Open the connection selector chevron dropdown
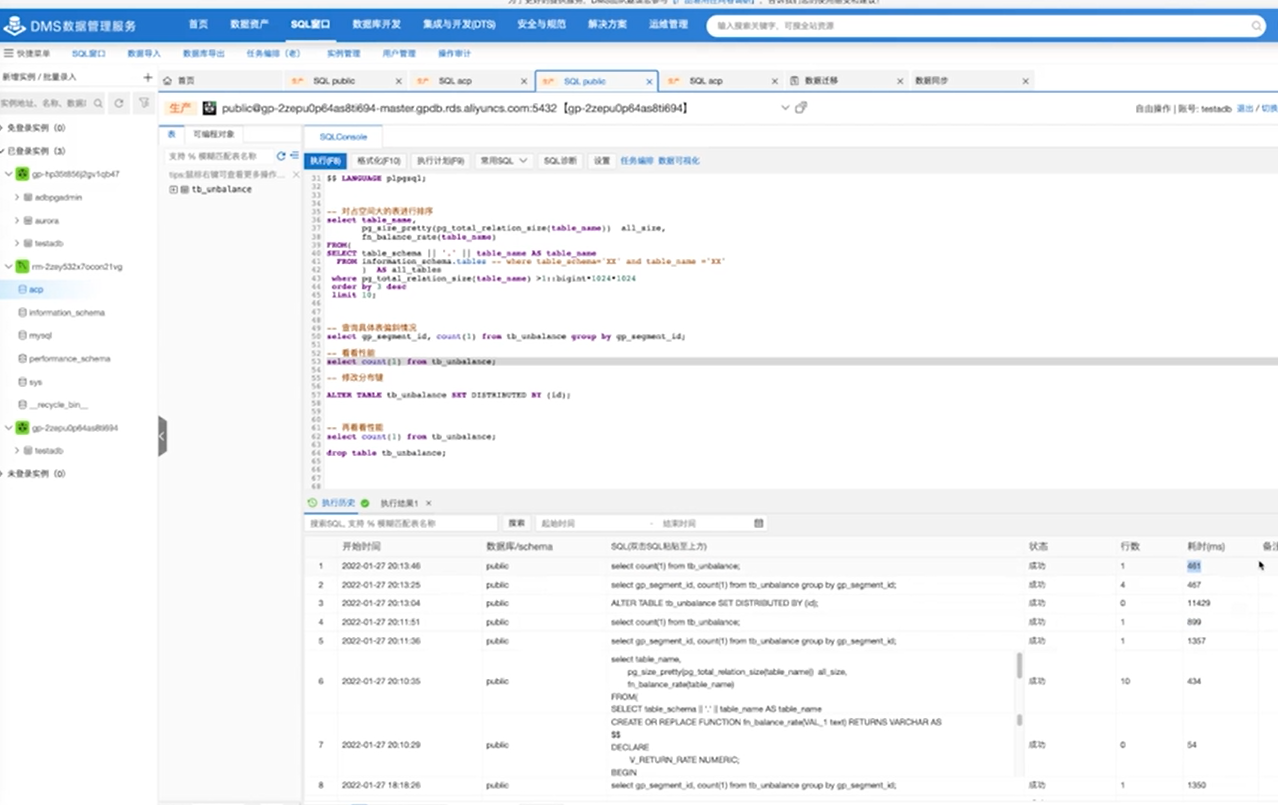This screenshot has height=805, width=1278. pyautogui.click(x=785, y=107)
